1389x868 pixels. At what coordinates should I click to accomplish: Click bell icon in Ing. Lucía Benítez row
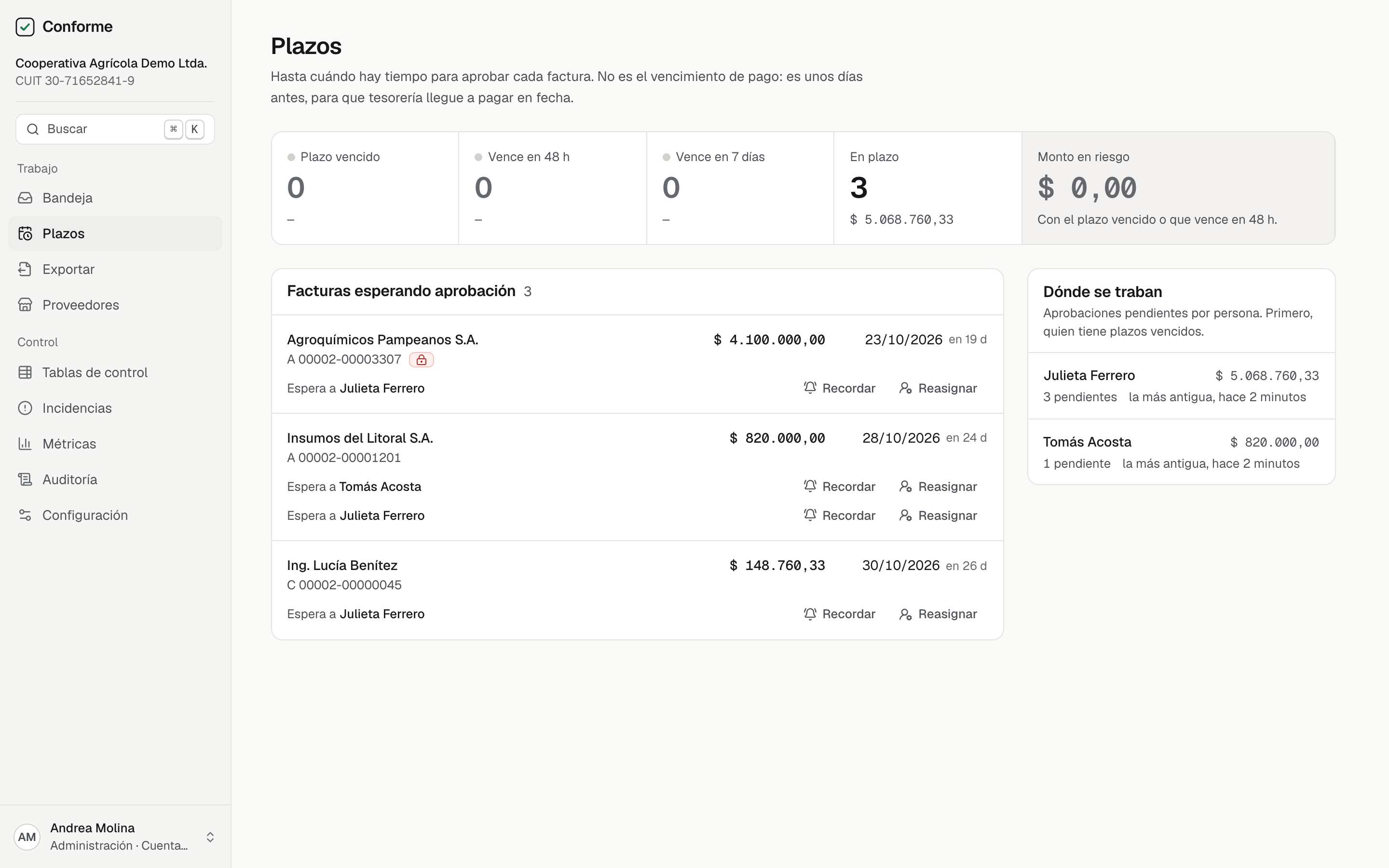810,614
